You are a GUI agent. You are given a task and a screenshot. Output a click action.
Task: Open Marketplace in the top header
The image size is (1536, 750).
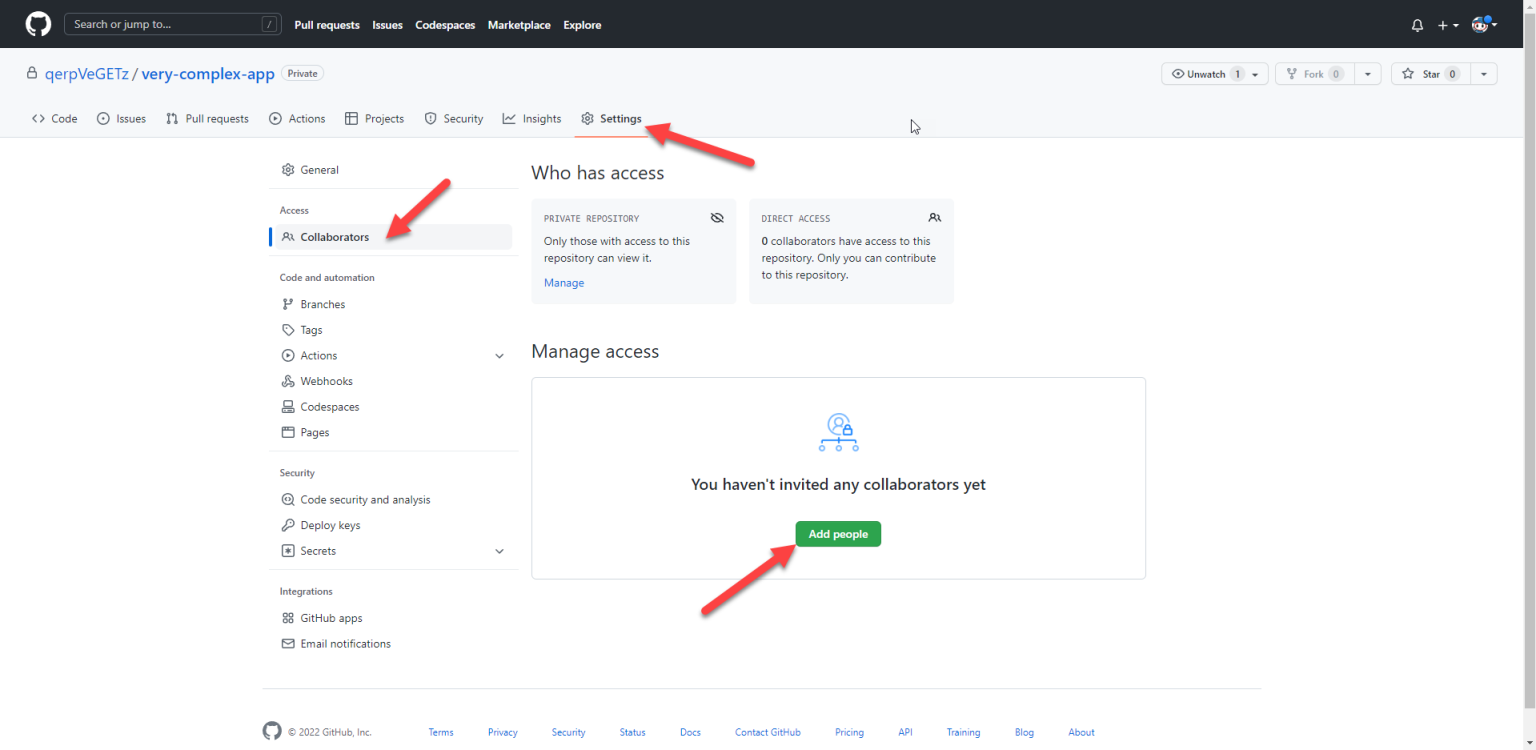[519, 25]
